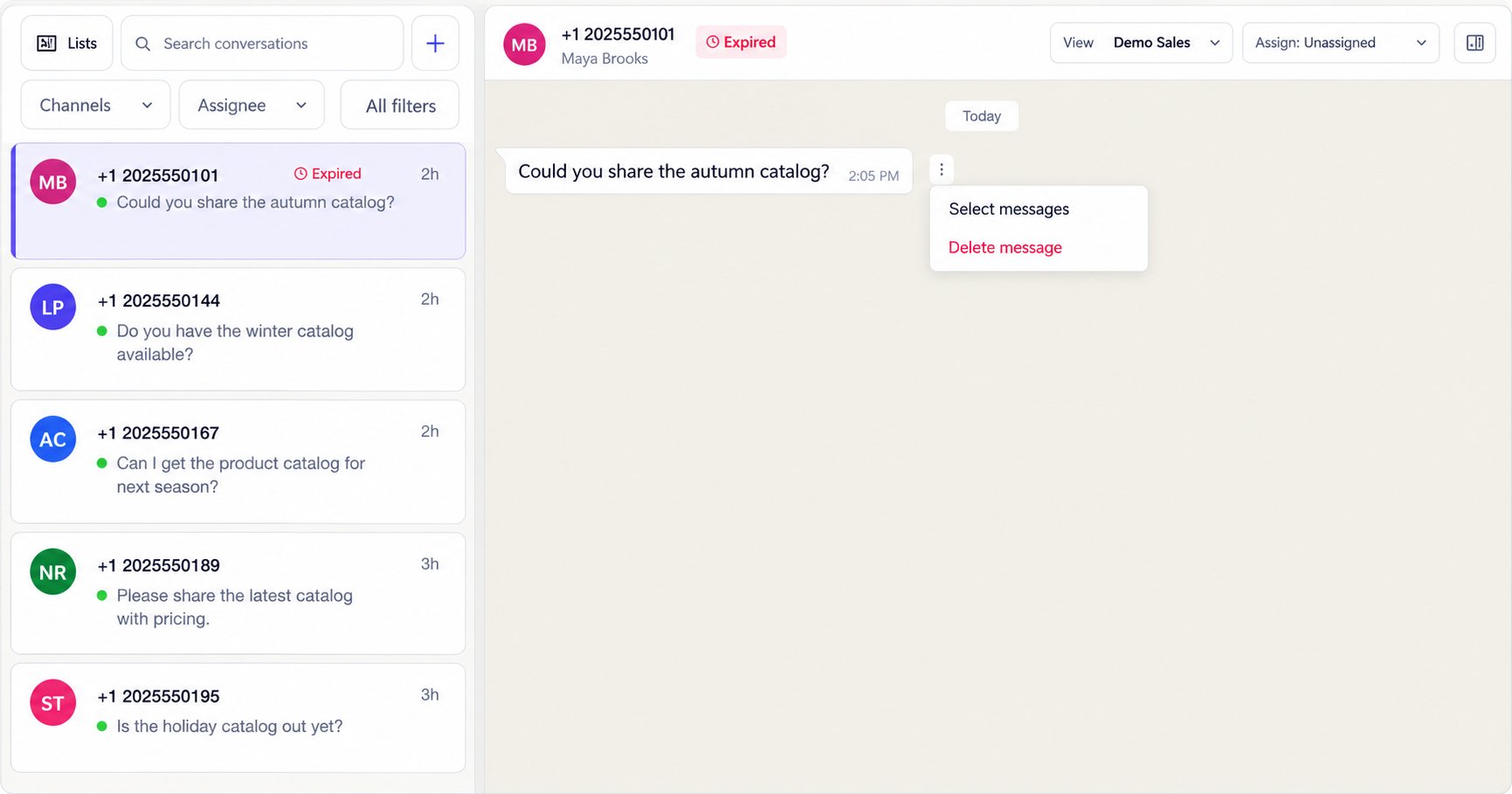The image size is (1512, 794).
Task: Toggle the side panel layout icon
Action: click(x=1474, y=43)
